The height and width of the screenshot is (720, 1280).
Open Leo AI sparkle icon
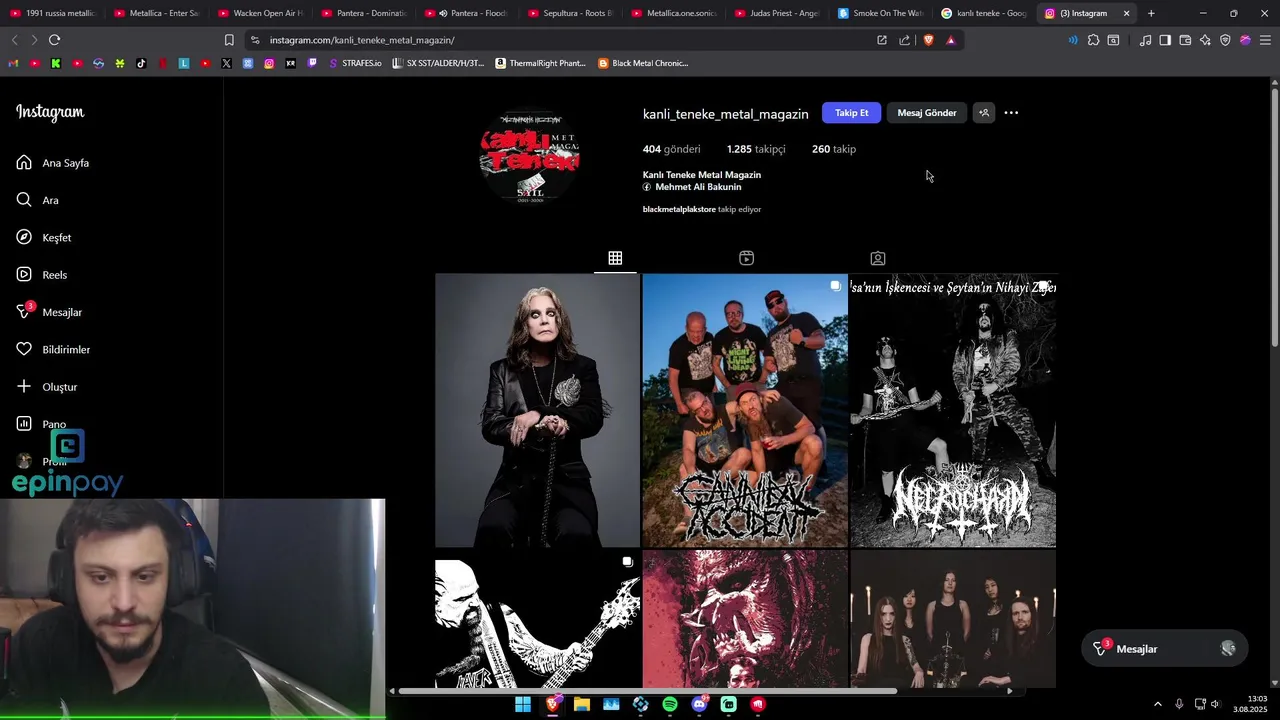tap(1205, 40)
